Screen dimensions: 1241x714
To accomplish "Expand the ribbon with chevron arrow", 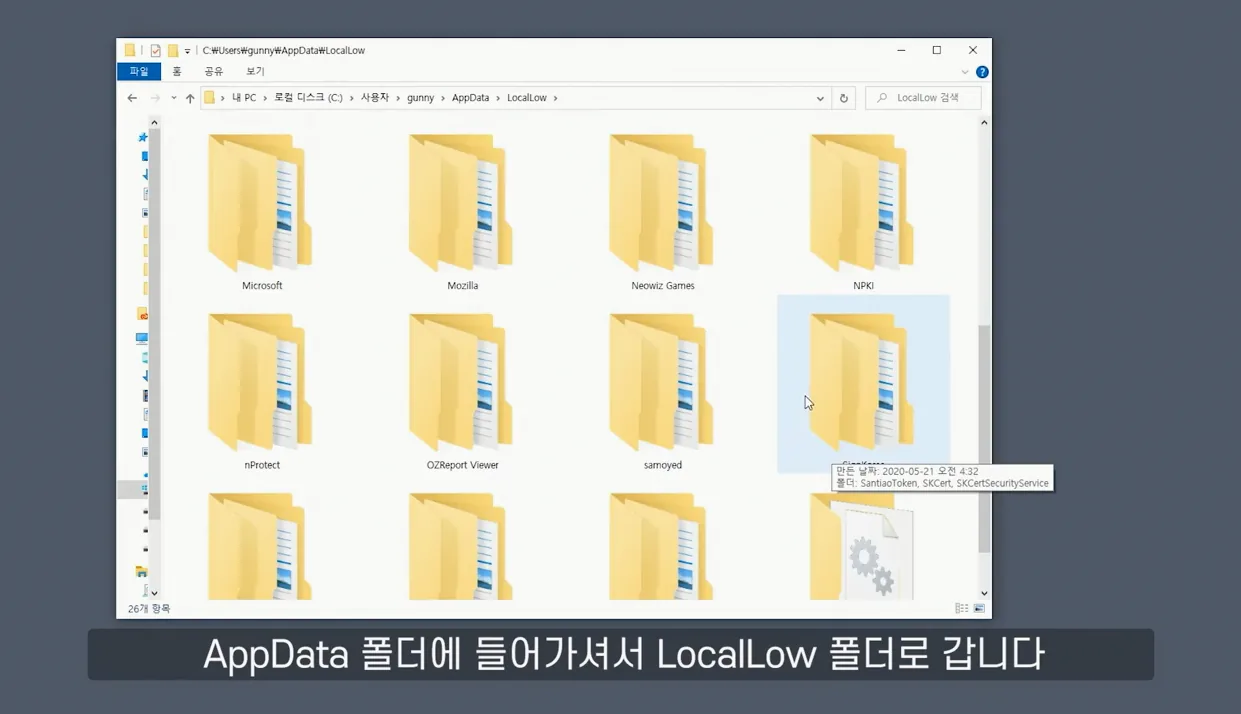I will click(965, 72).
